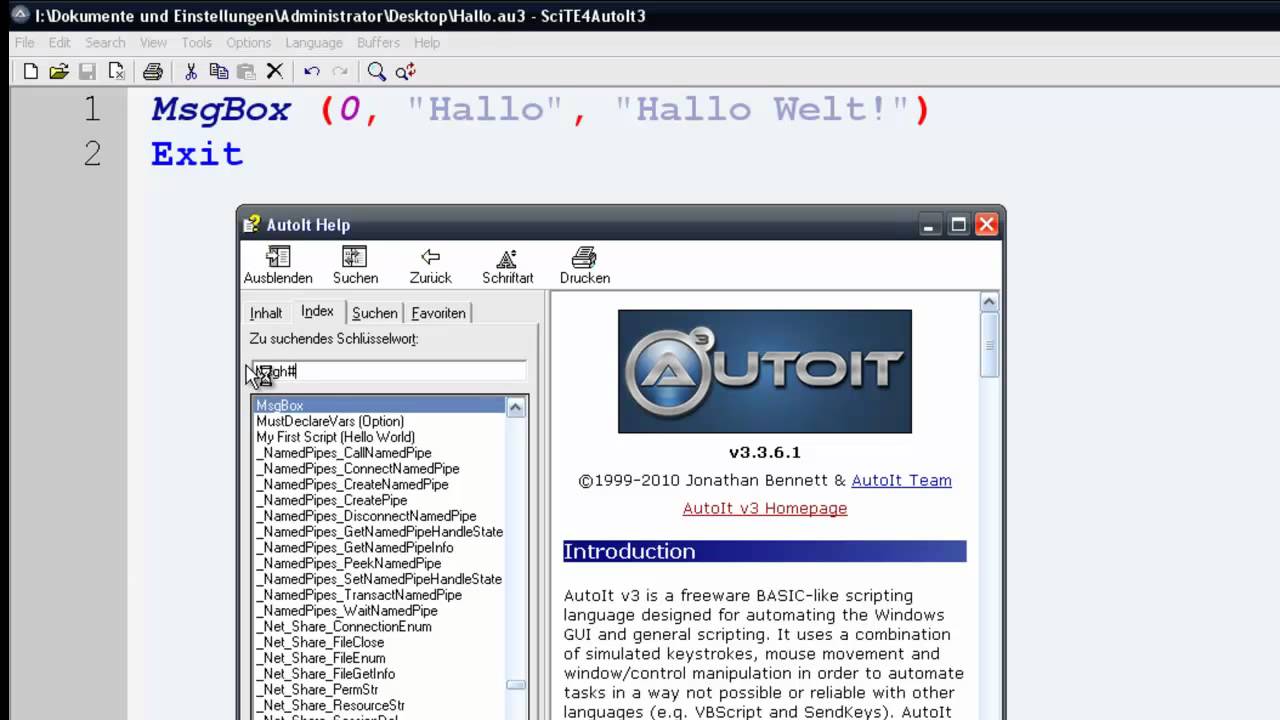Open the AutoIt v3 Homepage link
1280x720 pixels.
pyautogui.click(x=765, y=508)
